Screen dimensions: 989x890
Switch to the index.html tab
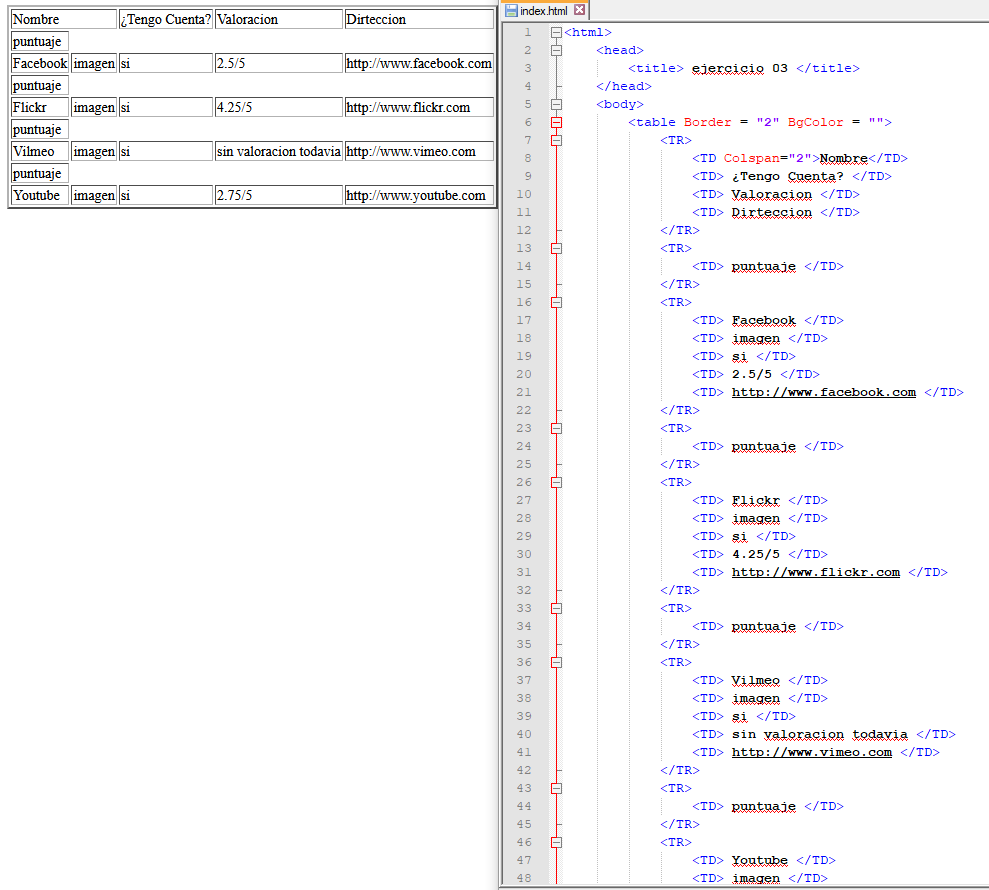click(x=543, y=10)
